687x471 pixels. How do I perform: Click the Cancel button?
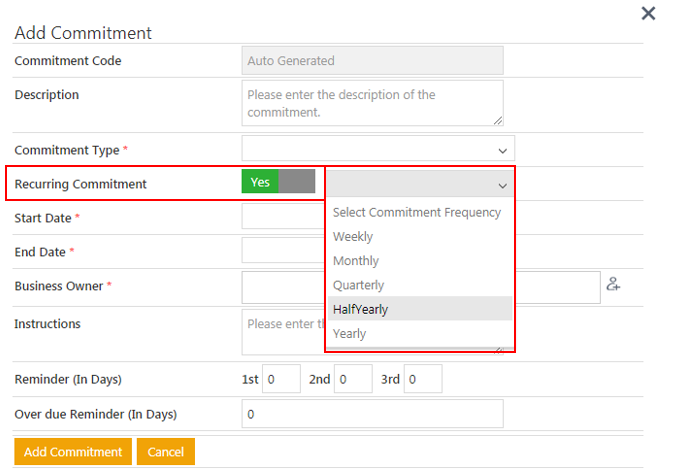[x=165, y=452]
